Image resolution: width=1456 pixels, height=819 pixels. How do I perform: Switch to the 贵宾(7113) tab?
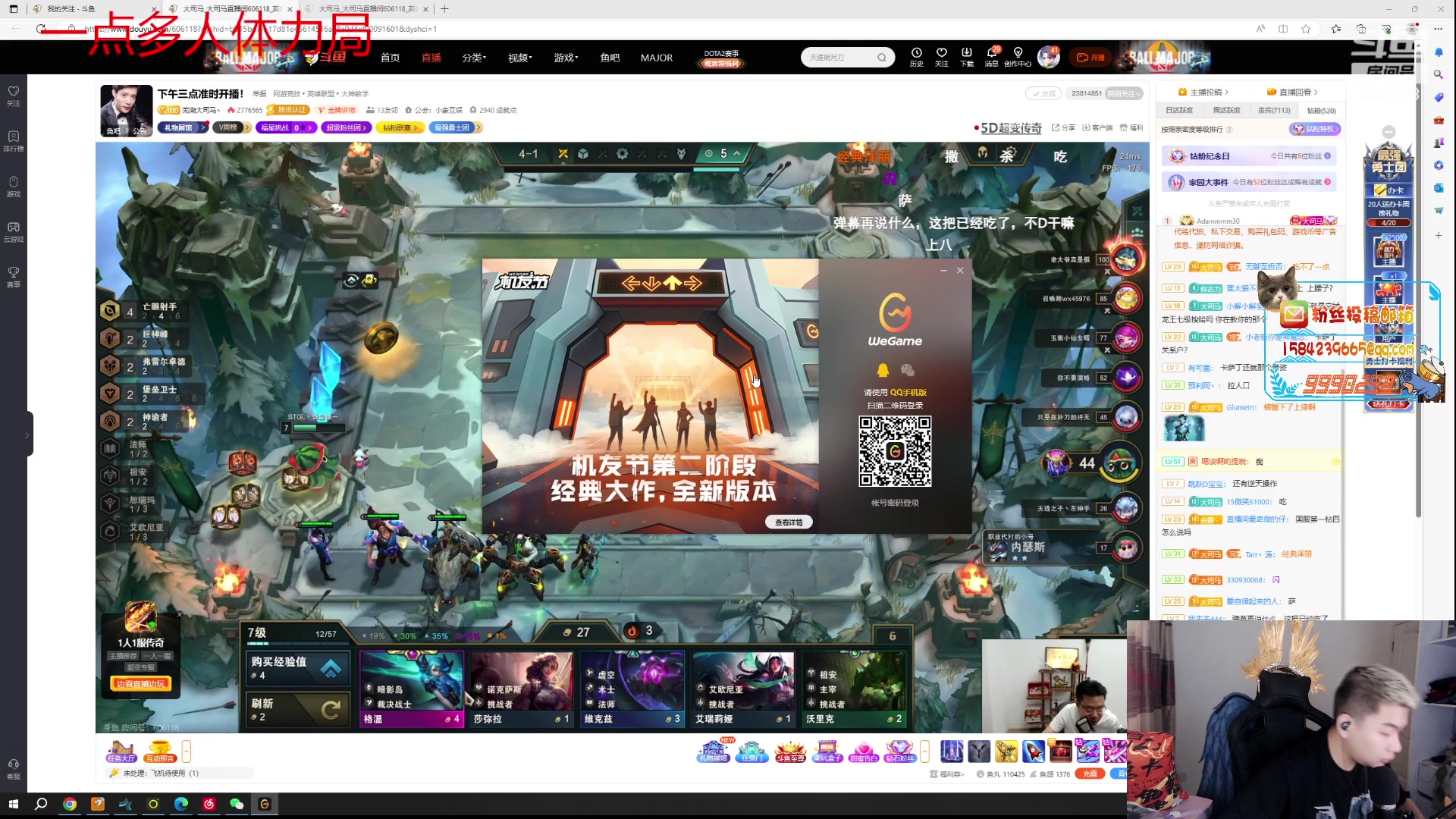(1274, 110)
